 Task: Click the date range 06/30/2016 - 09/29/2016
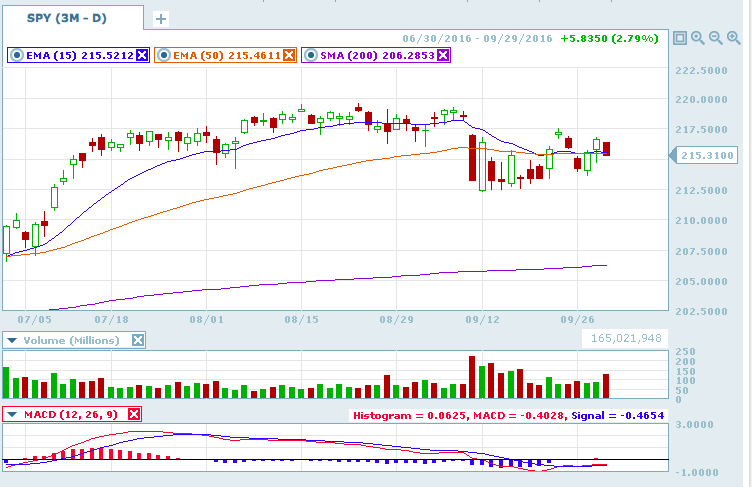coord(477,38)
